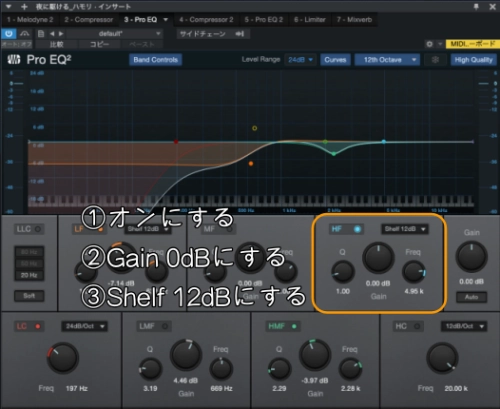The width and height of the screenshot is (500, 409).
Task: Select the green HMF node on the curve dip
Action: click(334, 154)
